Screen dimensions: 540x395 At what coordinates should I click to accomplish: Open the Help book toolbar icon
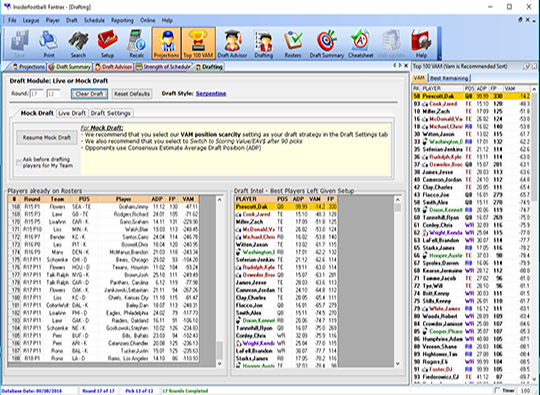point(421,43)
